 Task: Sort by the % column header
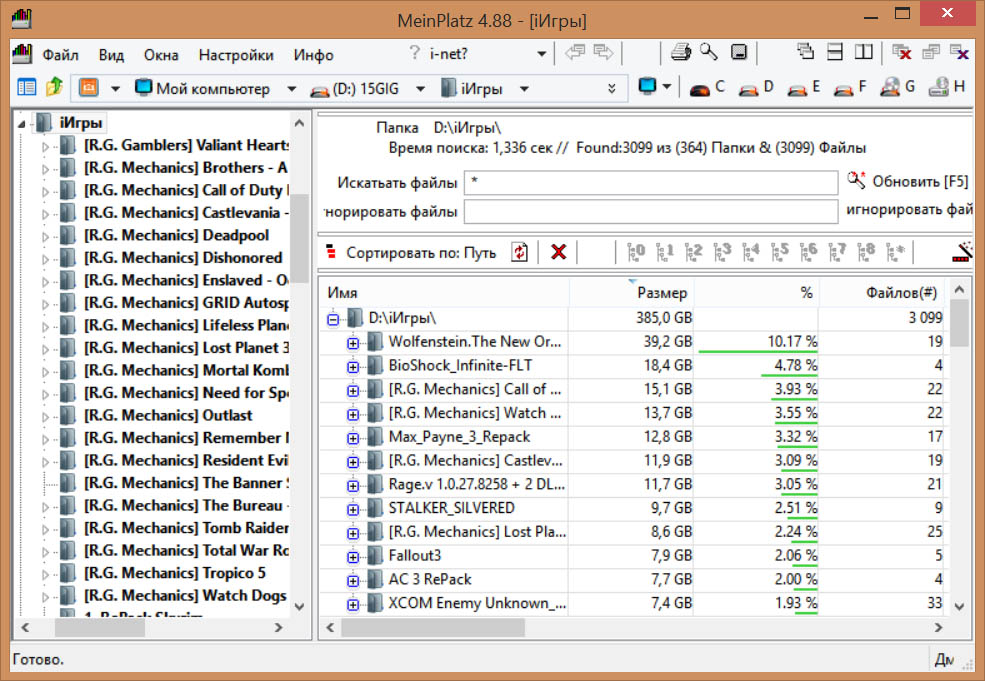coord(756,293)
